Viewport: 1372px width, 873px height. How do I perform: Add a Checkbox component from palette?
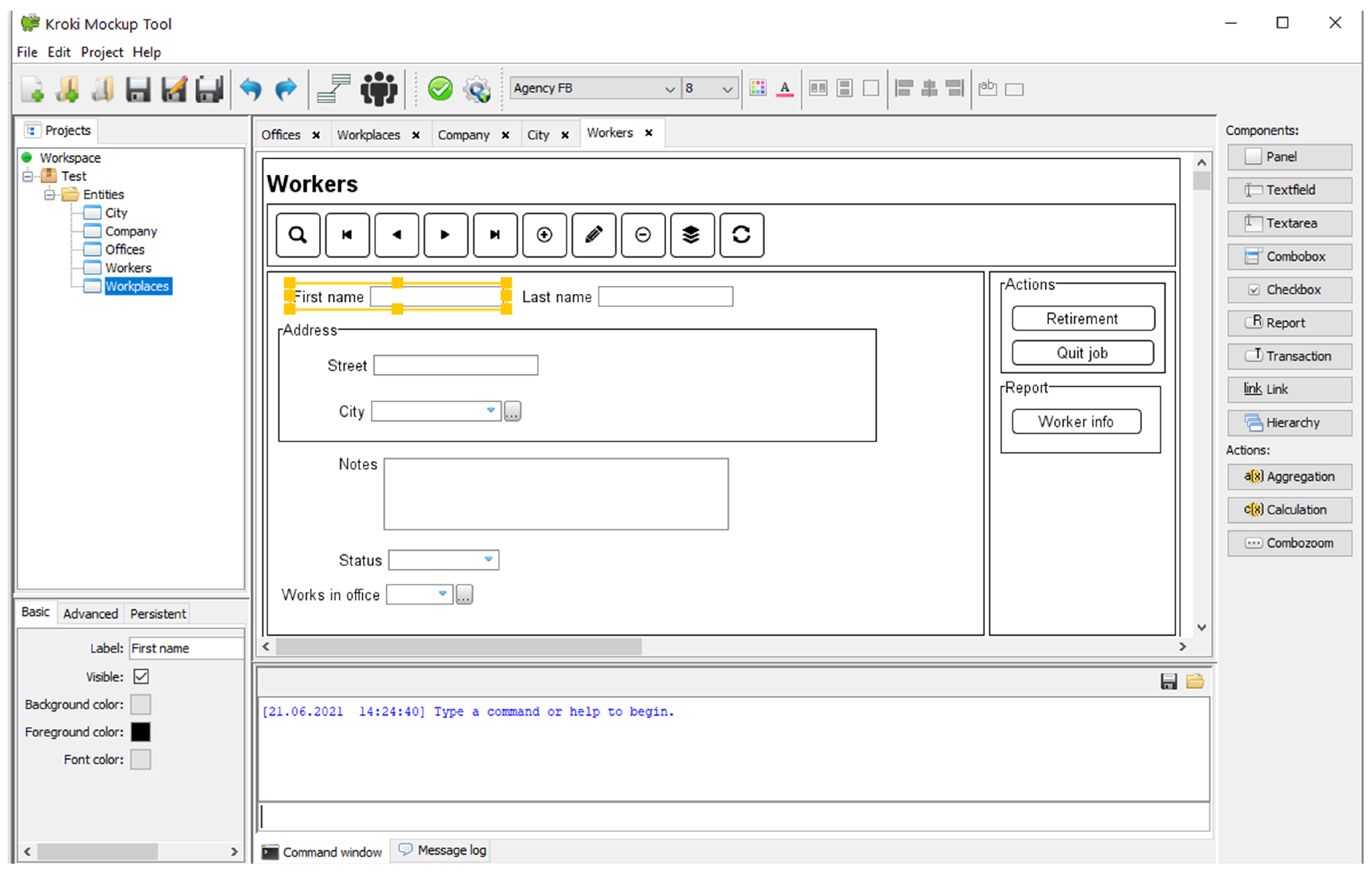1289,290
